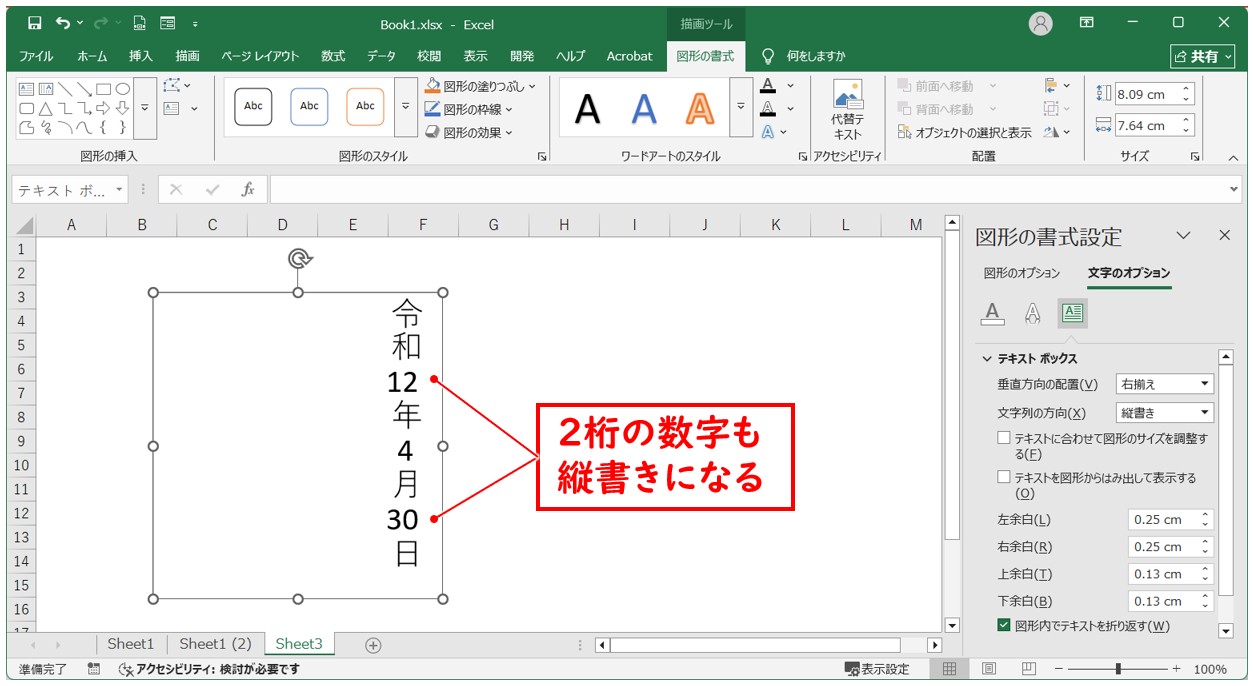The height and width of the screenshot is (686, 1253).
Task: Apply the blue outlined Abc shape style
Action: (x=309, y=106)
